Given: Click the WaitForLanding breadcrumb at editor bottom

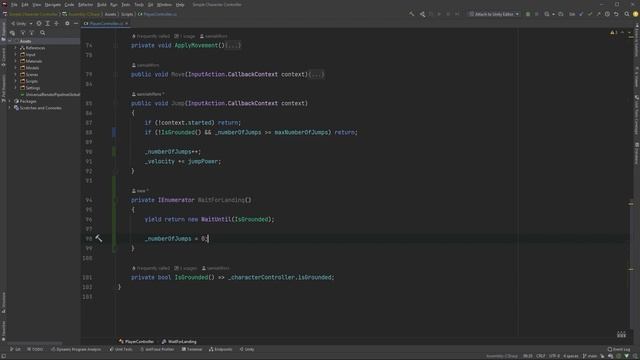Looking at the screenshot, I should (x=180, y=341).
